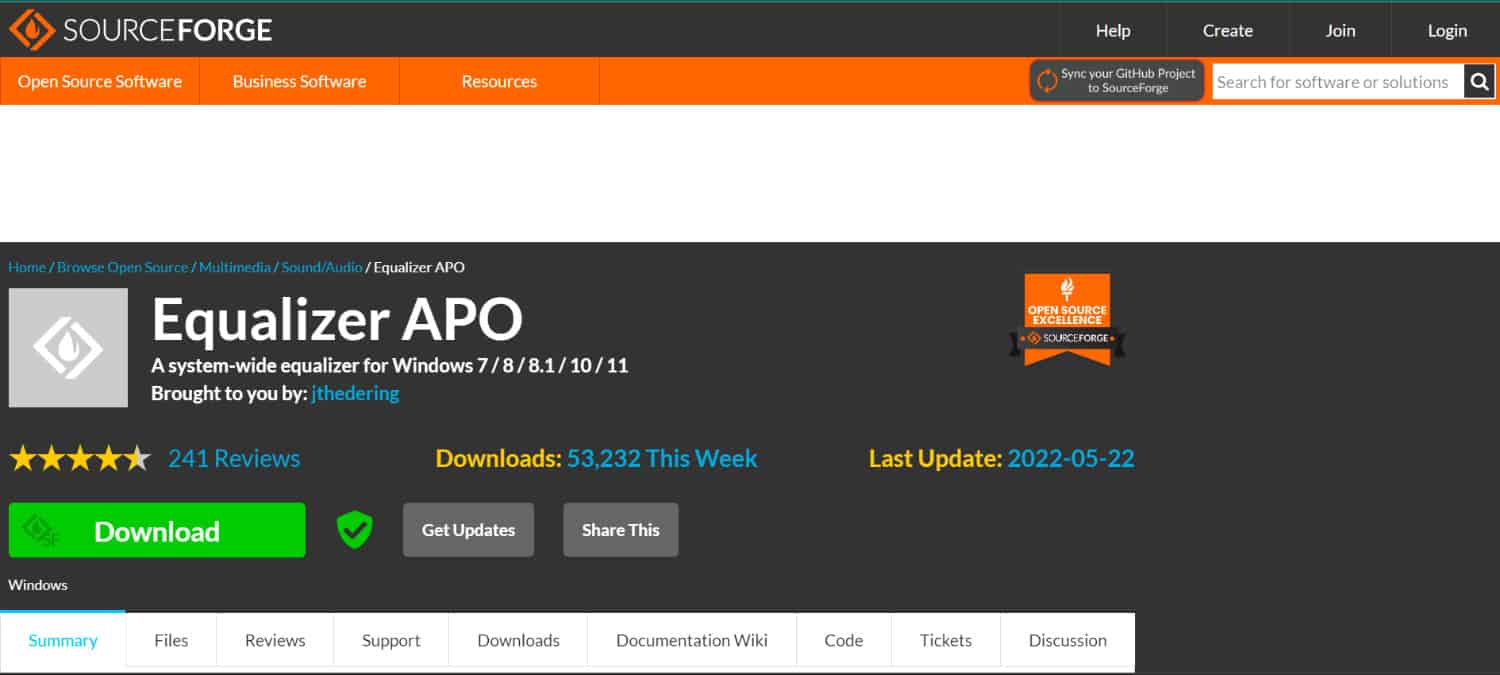Click the Browse Open Source breadcrumb
Viewport: 1500px width, 675px height.
click(x=122, y=267)
